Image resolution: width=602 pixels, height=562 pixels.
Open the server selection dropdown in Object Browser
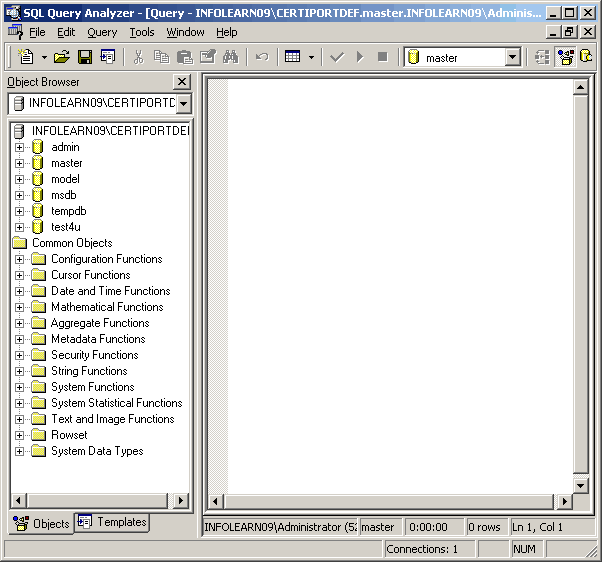coord(184,103)
